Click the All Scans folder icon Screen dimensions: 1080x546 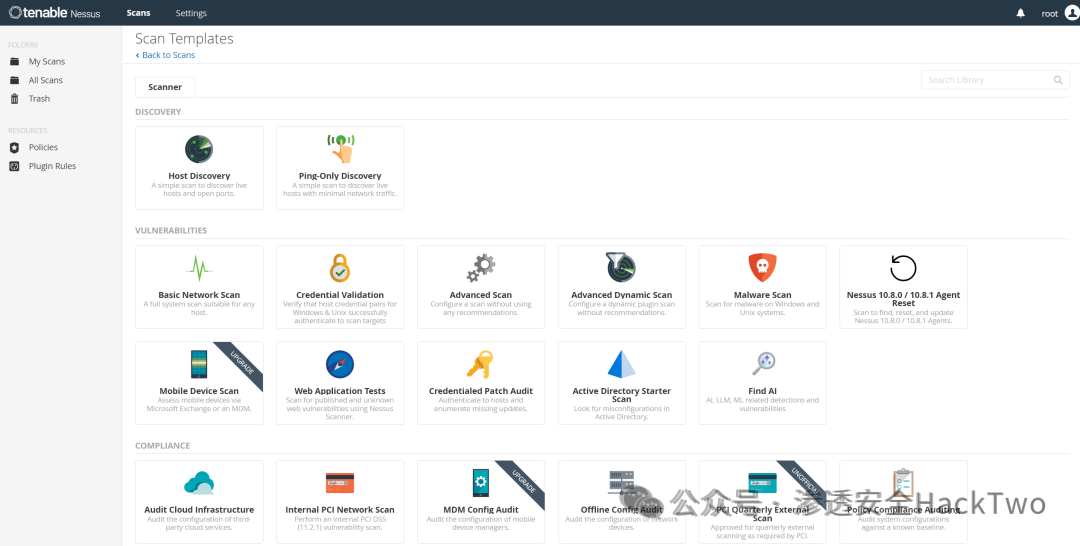pos(14,80)
